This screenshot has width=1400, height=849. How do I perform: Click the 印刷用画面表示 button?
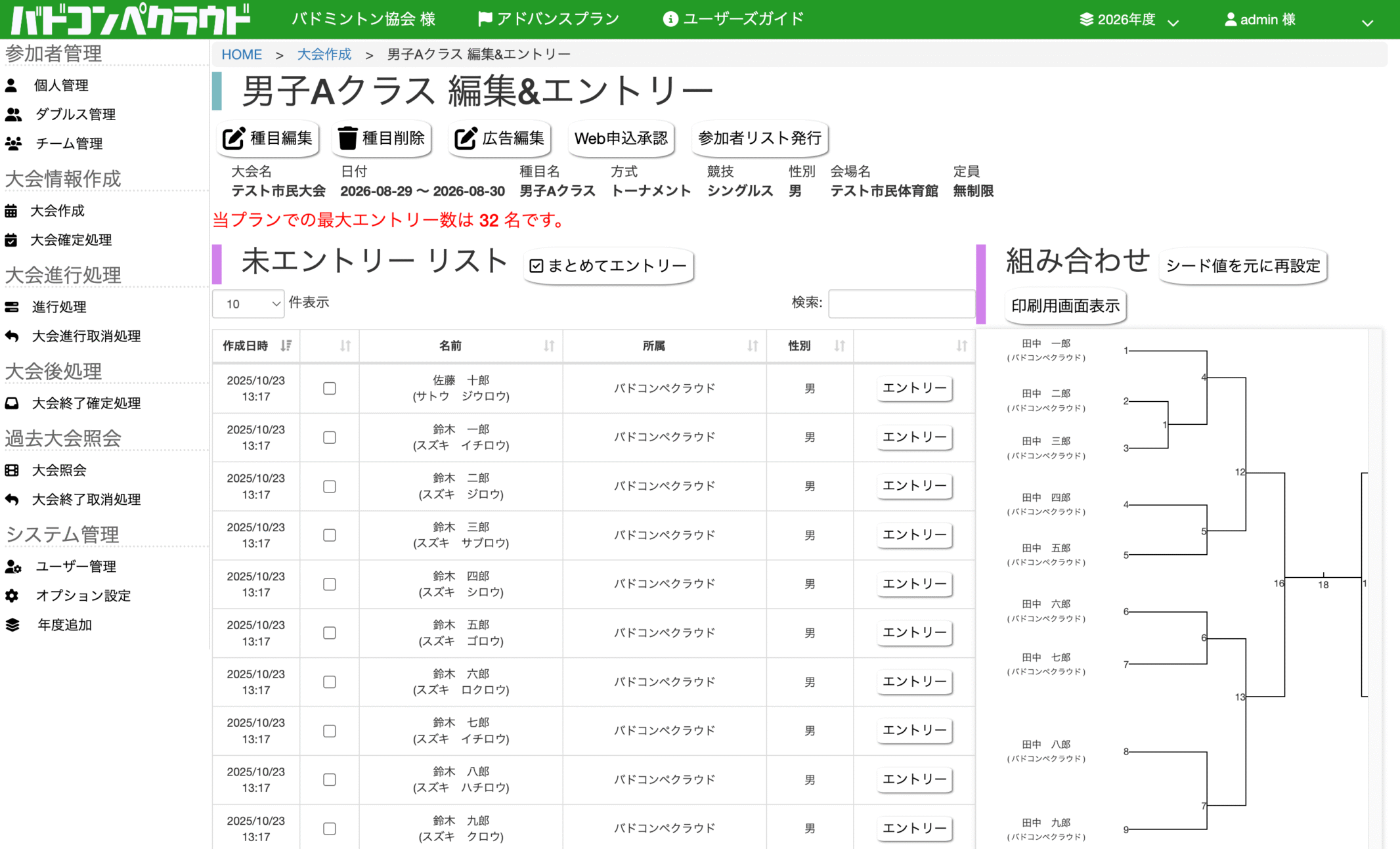(x=1065, y=306)
